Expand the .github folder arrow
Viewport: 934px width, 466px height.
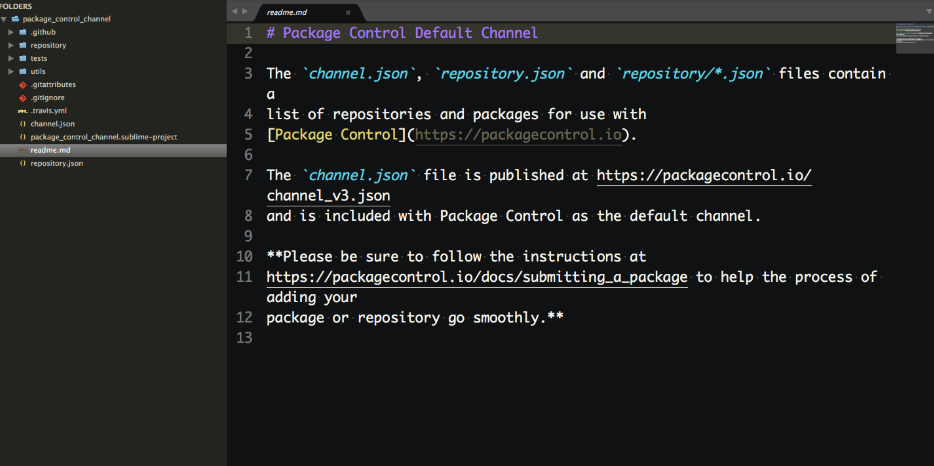11,32
